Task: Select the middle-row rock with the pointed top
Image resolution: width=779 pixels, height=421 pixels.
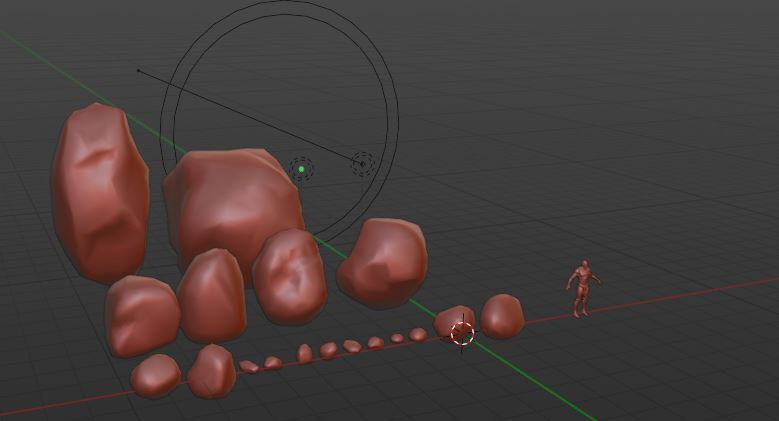Action: pyautogui.click(x=212, y=295)
